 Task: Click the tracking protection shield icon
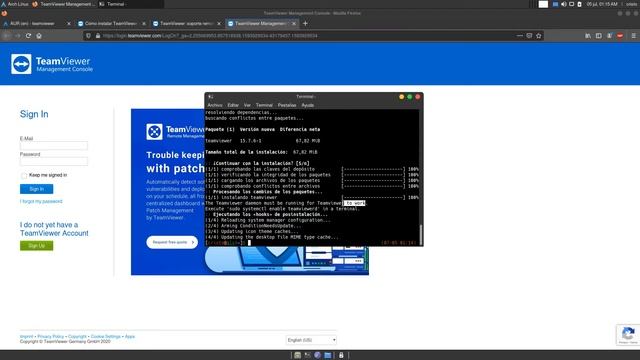tap(89, 36)
